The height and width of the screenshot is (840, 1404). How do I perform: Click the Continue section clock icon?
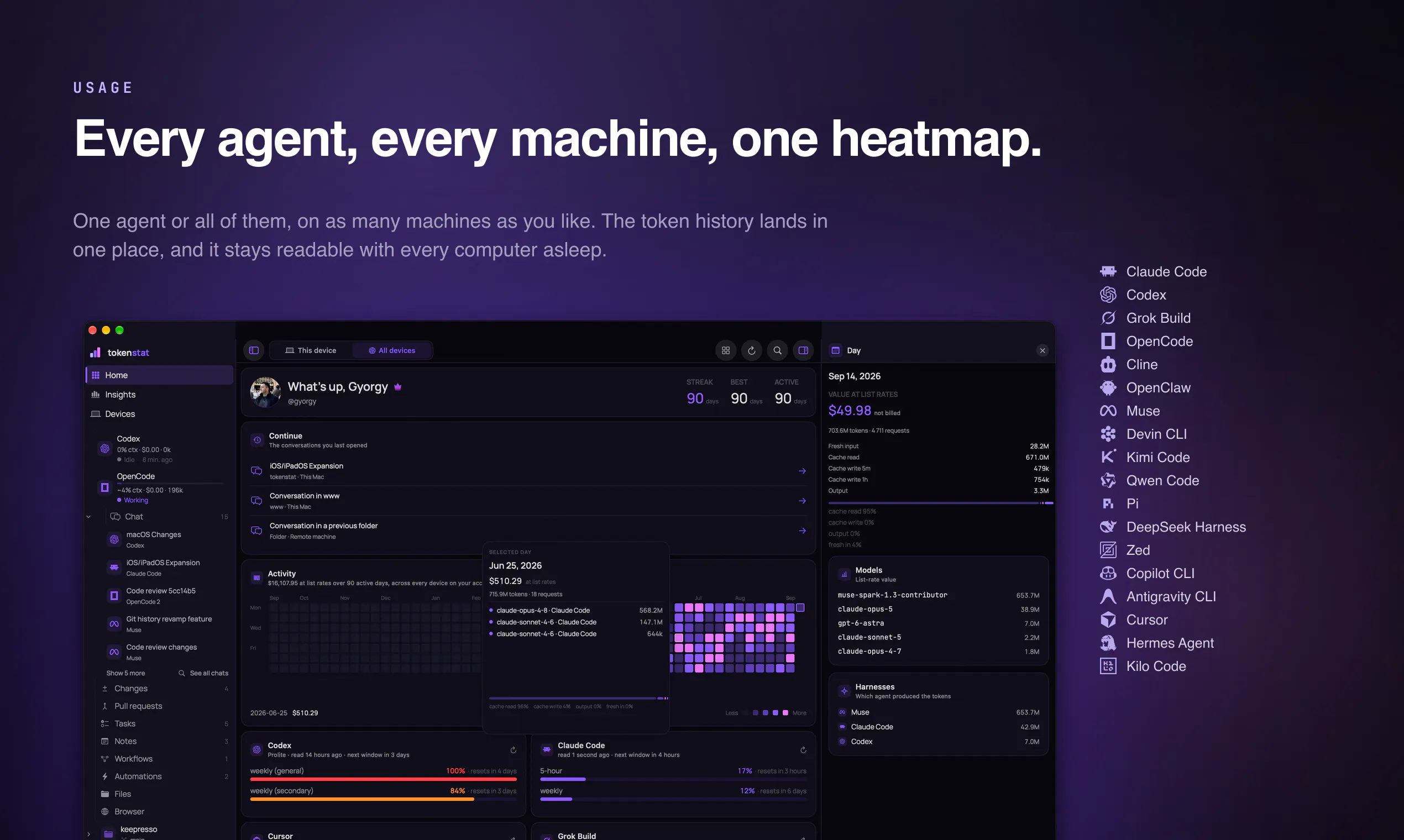pos(257,440)
